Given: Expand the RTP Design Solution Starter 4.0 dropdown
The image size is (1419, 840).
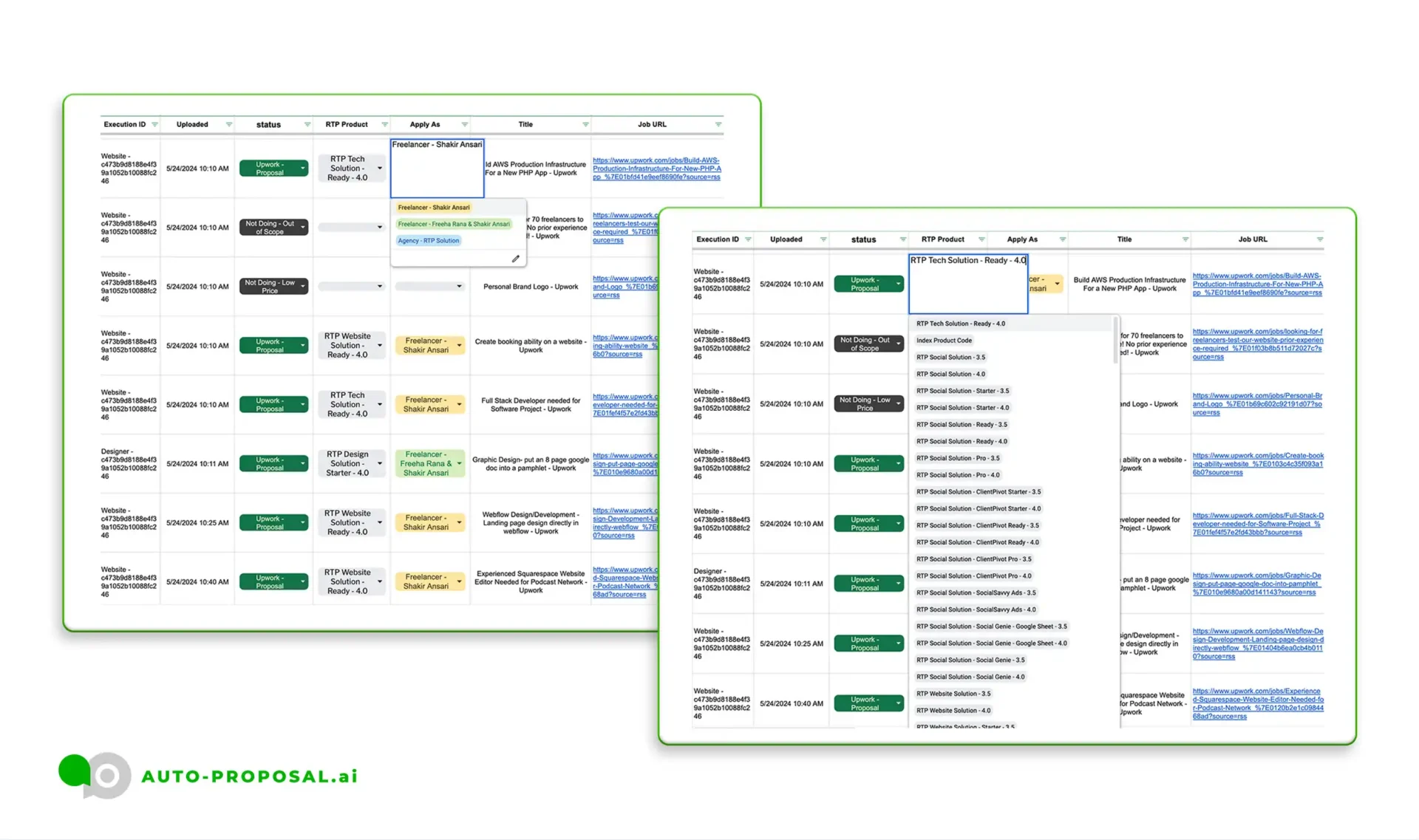Looking at the screenshot, I should 380,464.
